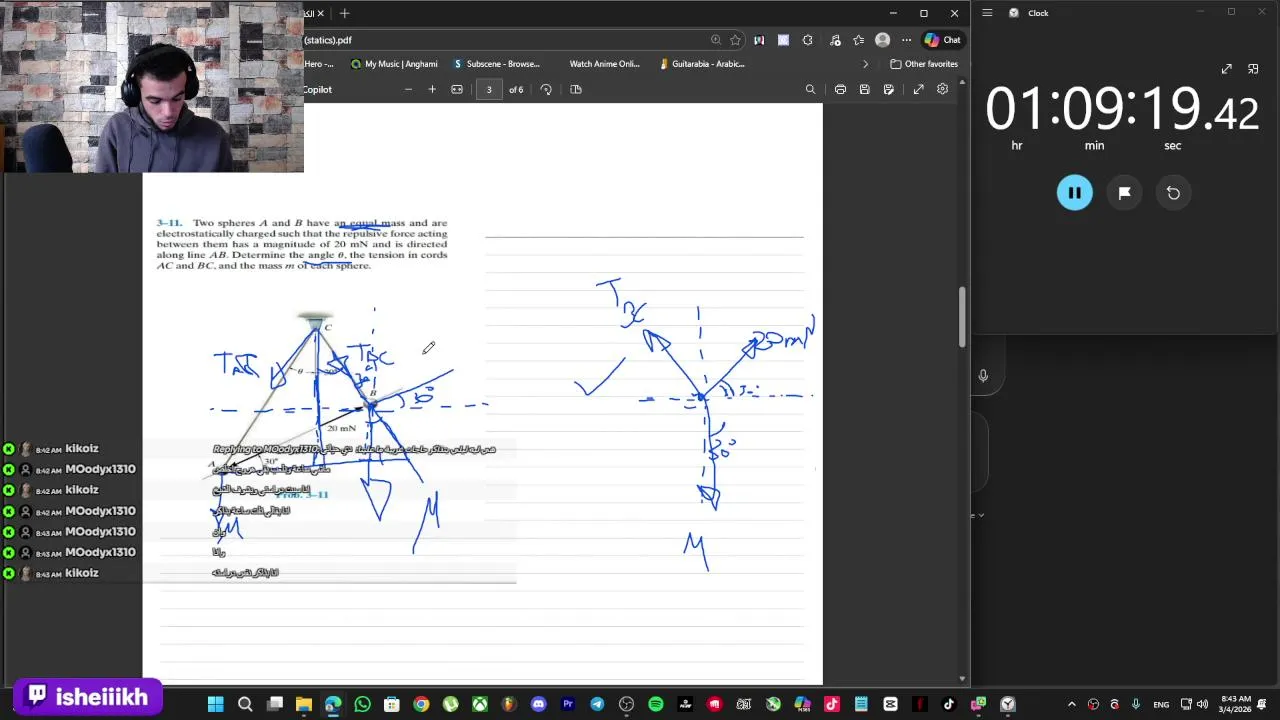Open the browser profile avatar

(x=882, y=40)
